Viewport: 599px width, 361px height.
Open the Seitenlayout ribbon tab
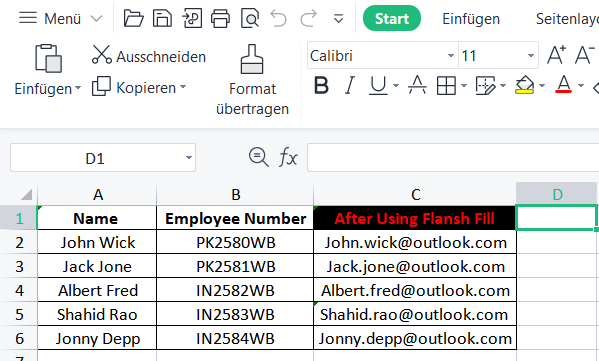[x=567, y=18]
